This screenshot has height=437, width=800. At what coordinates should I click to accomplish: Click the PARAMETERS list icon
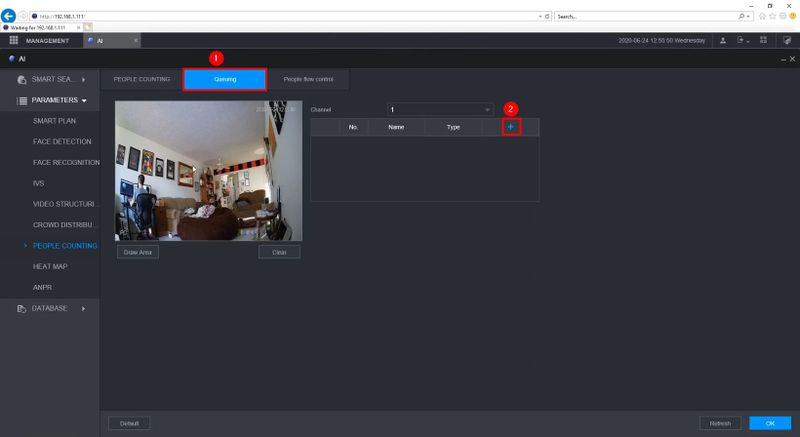[22, 100]
